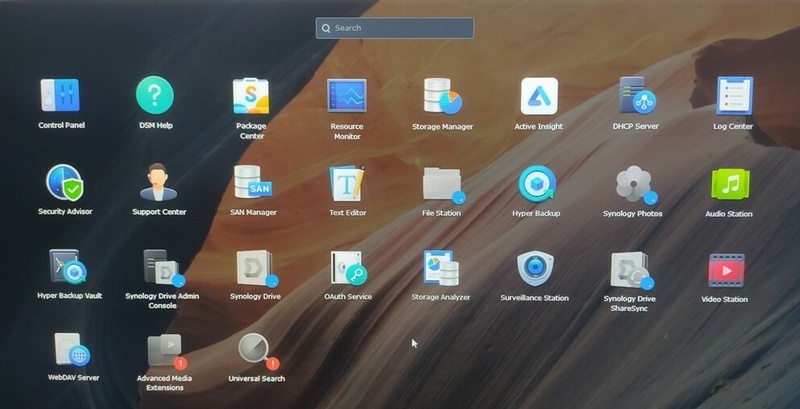Launch Active Insight

pyautogui.click(x=539, y=96)
